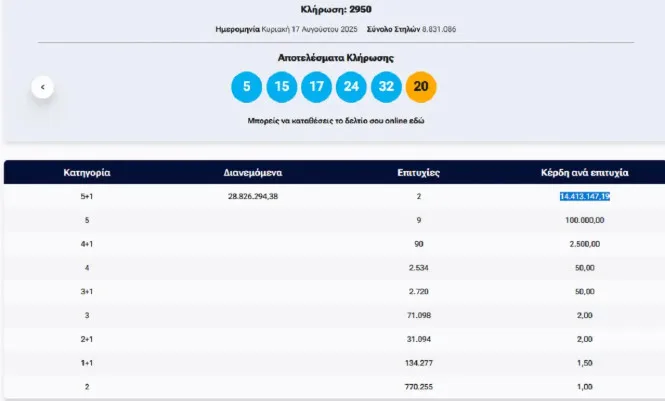Click the winners count 770.255
Image resolution: width=665 pixels, height=401 pixels.
tap(419, 387)
